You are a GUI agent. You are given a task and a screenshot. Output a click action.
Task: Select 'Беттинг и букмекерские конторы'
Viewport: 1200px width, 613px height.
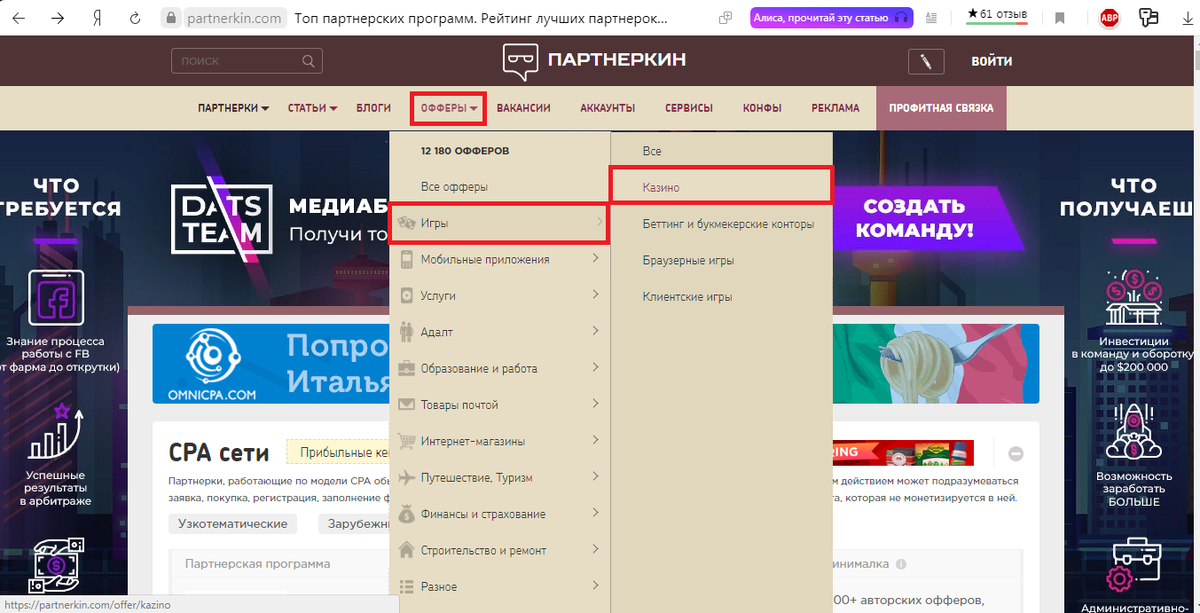click(x=728, y=224)
